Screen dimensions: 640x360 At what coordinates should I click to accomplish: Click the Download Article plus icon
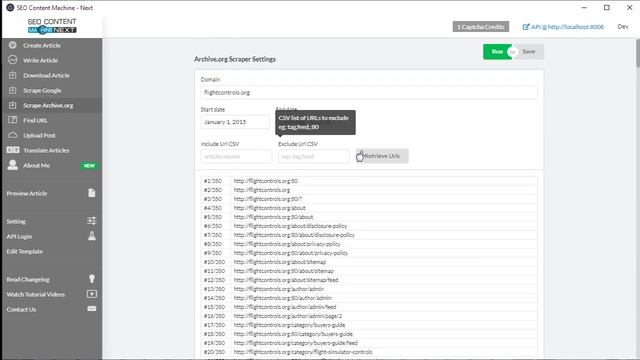(13, 75)
